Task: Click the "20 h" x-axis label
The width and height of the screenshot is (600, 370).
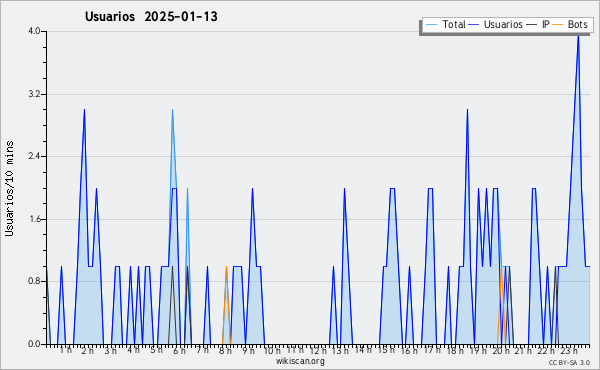Action: point(501,351)
